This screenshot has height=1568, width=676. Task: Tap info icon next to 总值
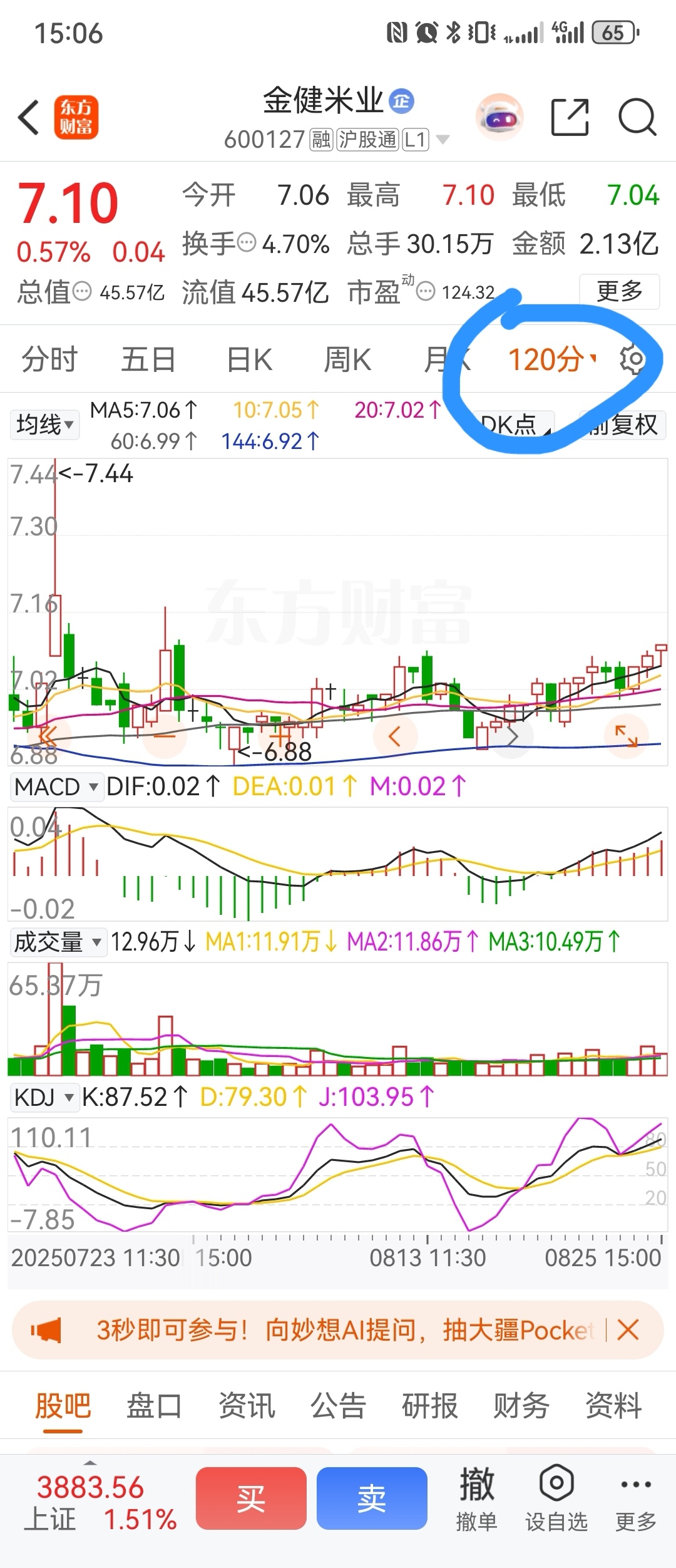(x=82, y=291)
